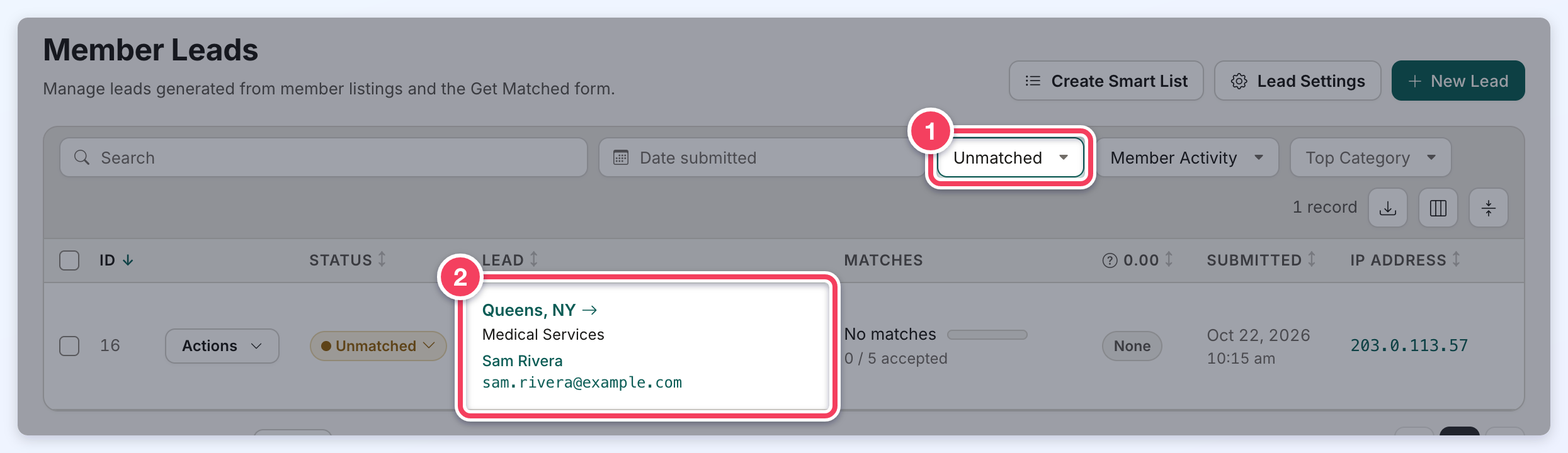Click the MATCHES column header
The height and width of the screenshot is (453, 1568).
pyautogui.click(x=883, y=260)
